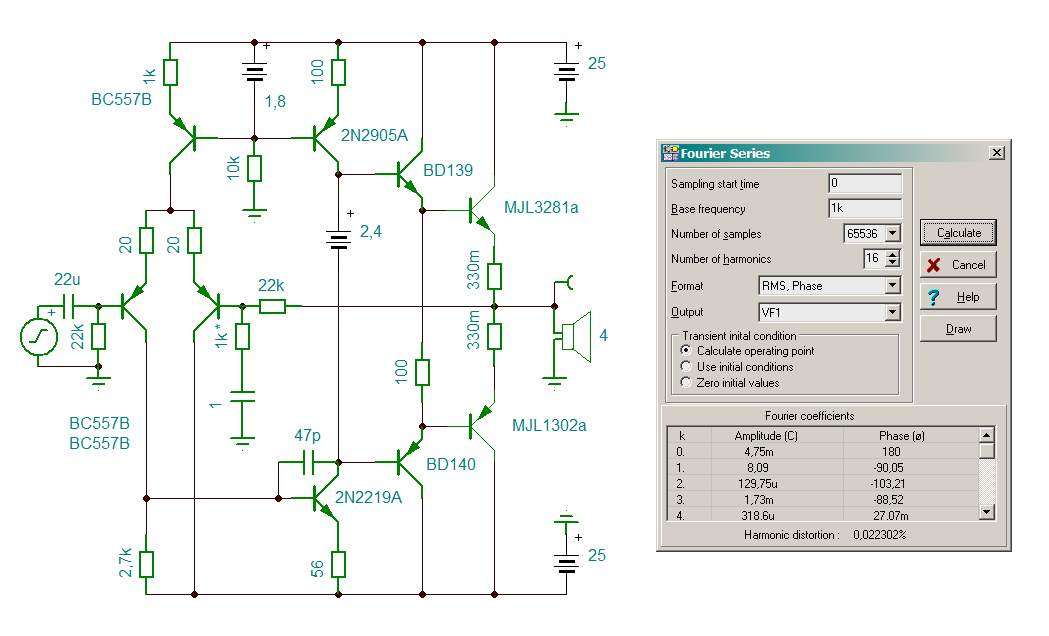Select Calculate operating point option
The width and height of the screenshot is (1049, 636).
pos(686,350)
